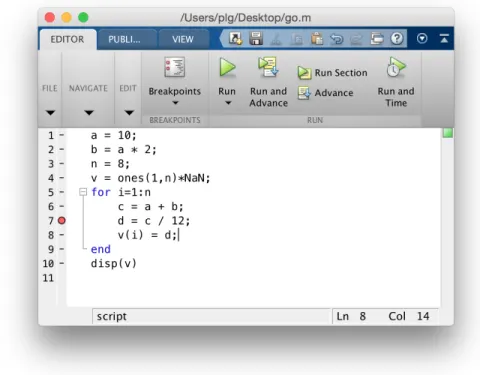This screenshot has width=480, height=375.
Task: Click the Print icon in quick access toolbar
Action: tap(377, 39)
